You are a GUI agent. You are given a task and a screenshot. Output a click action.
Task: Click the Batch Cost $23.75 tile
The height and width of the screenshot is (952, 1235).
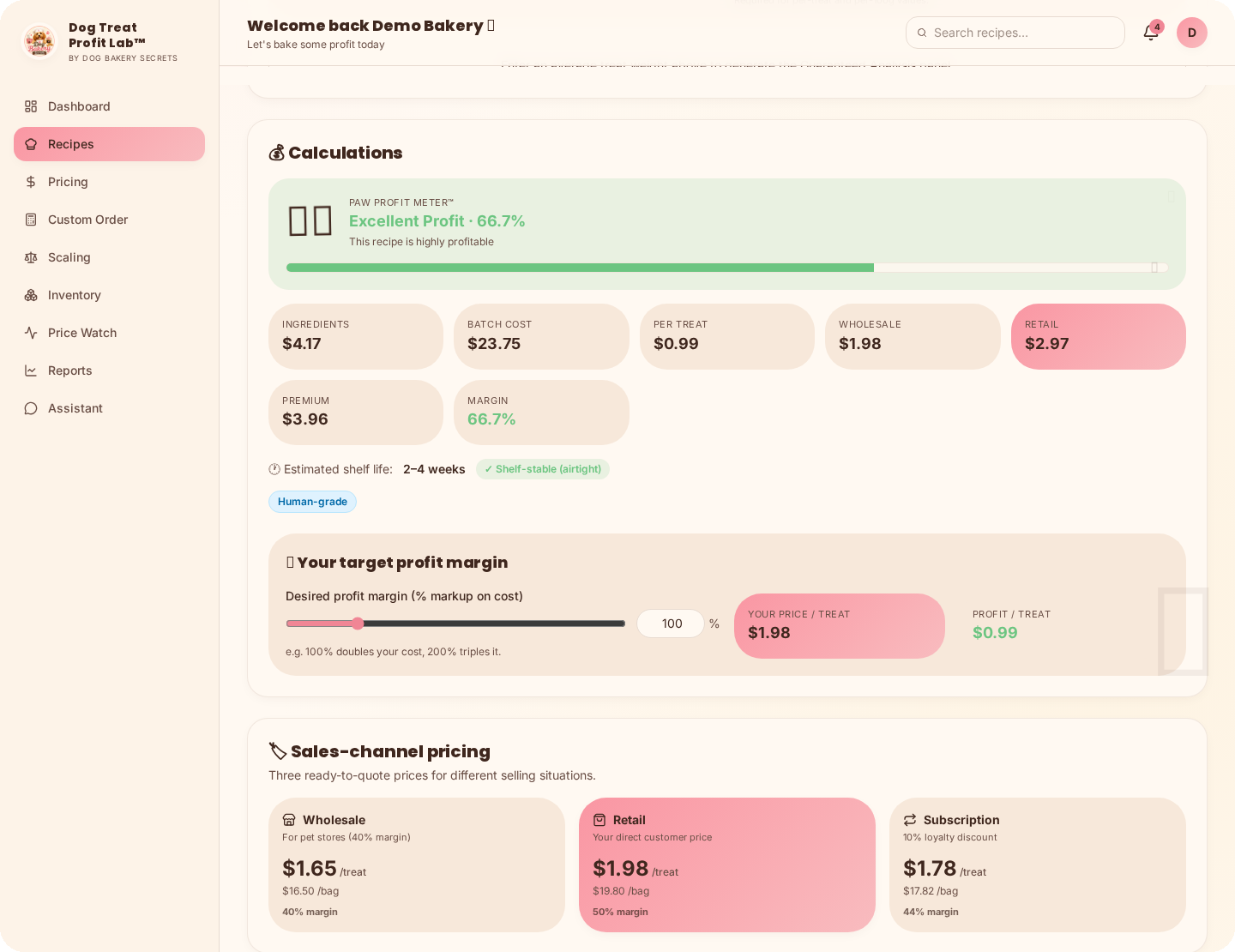541,336
